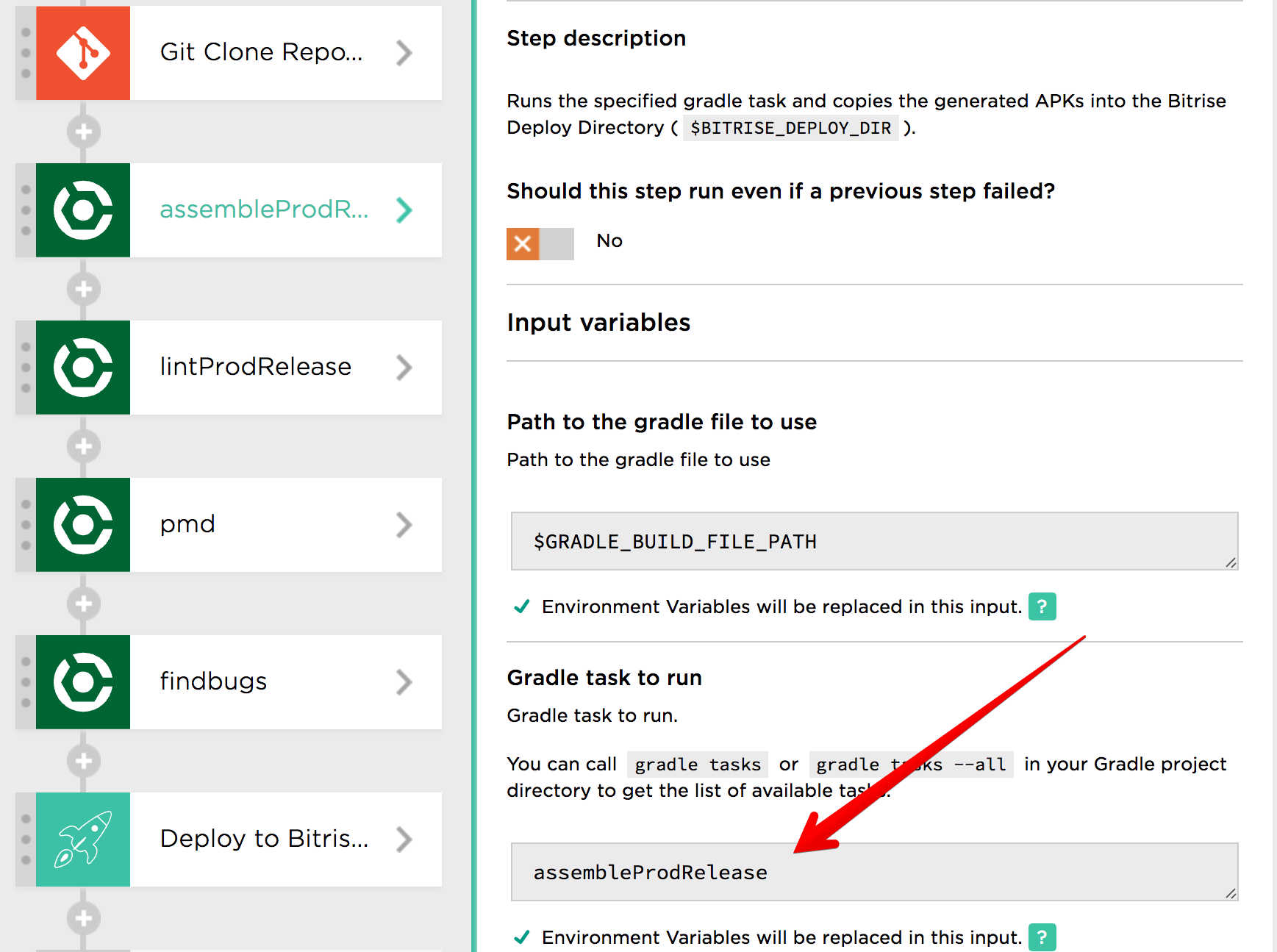The width and height of the screenshot is (1277, 952).
Task: Click the green Gradle icon on assembleProdRelease step
Action: point(82,210)
